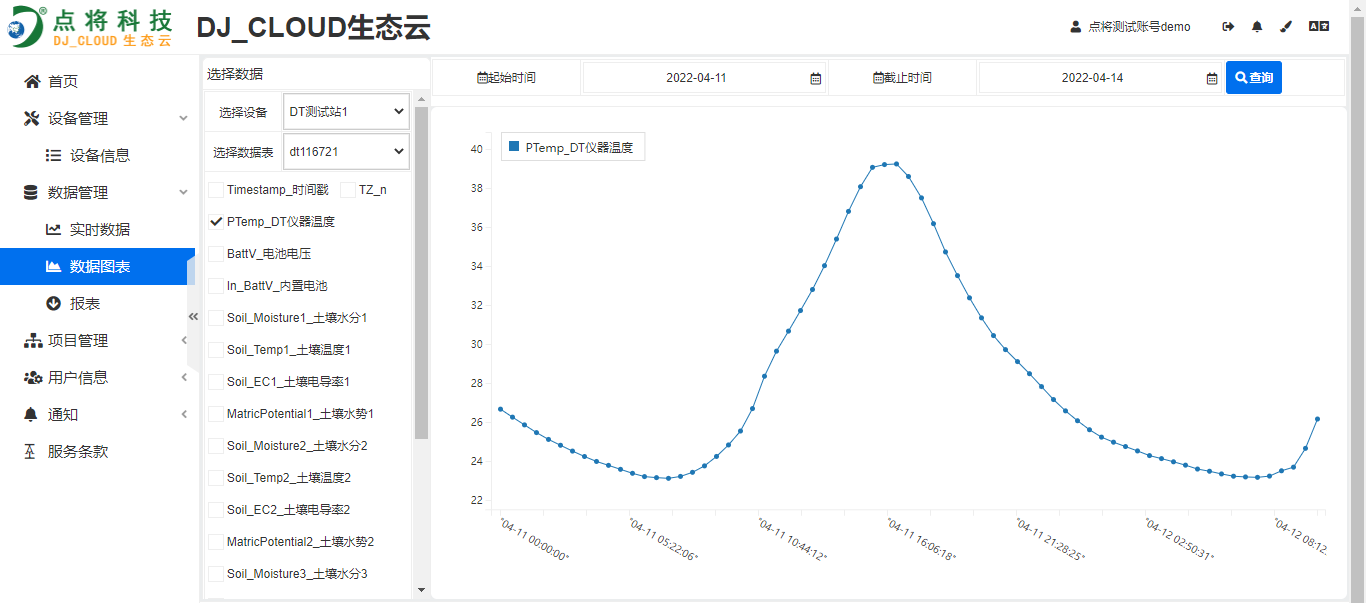
Task: Enable the BattV_电池电压 checkbox
Action: [x=216, y=254]
